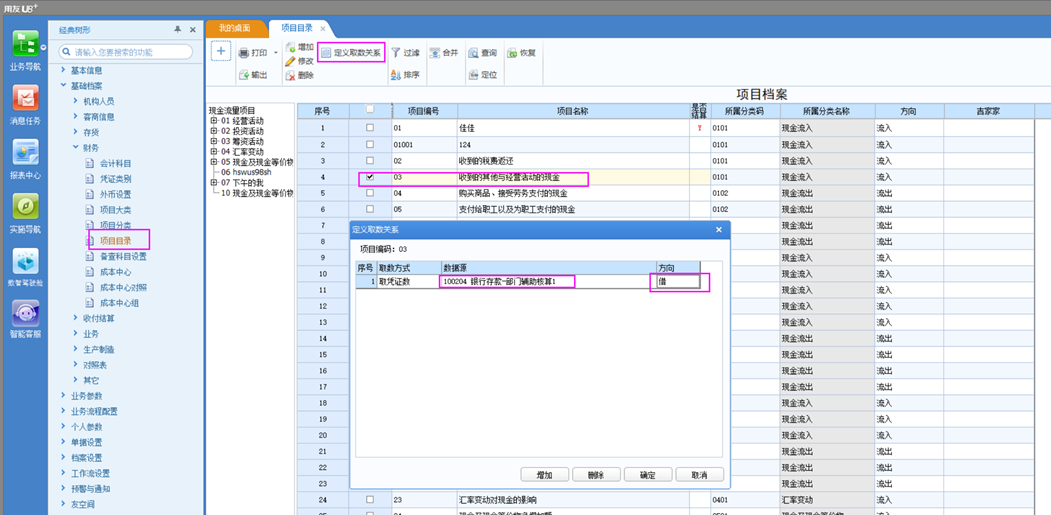Click the 排序 sort icon
Screen dimensions: 1051x515
pyautogui.click(x=395, y=76)
